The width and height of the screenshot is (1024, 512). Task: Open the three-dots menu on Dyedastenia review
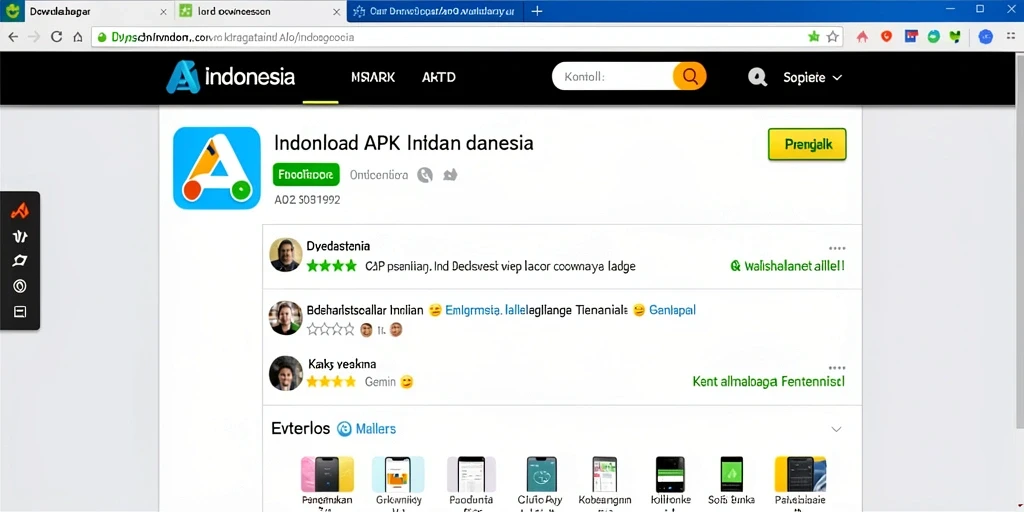coord(837,248)
